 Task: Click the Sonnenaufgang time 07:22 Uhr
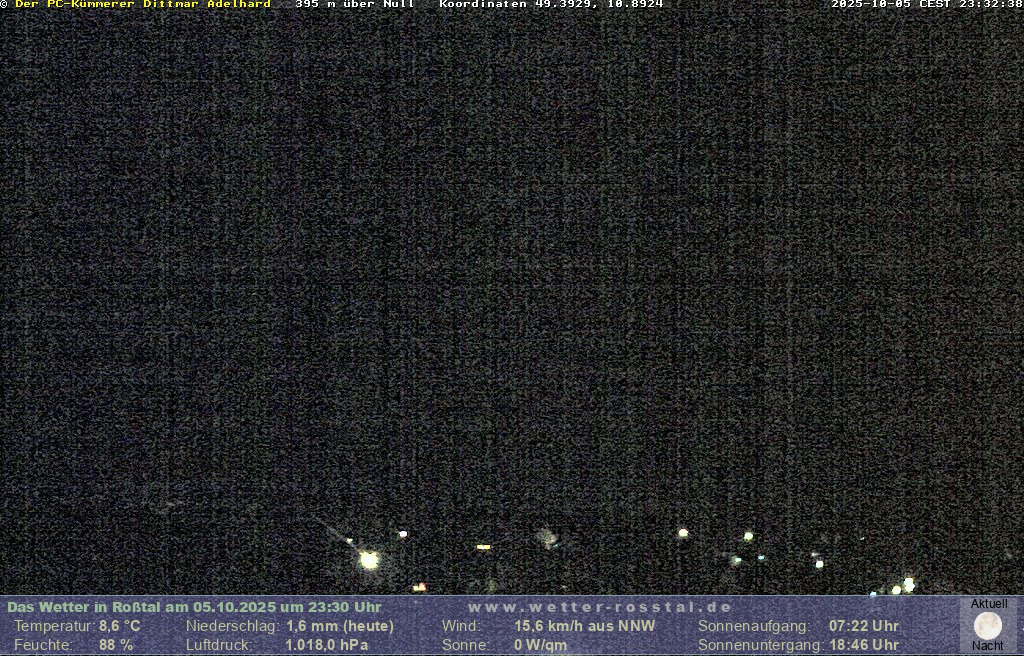(x=864, y=626)
